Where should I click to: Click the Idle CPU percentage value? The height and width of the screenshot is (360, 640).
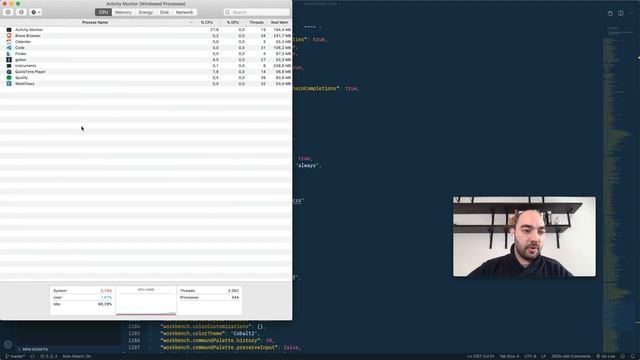point(105,304)
